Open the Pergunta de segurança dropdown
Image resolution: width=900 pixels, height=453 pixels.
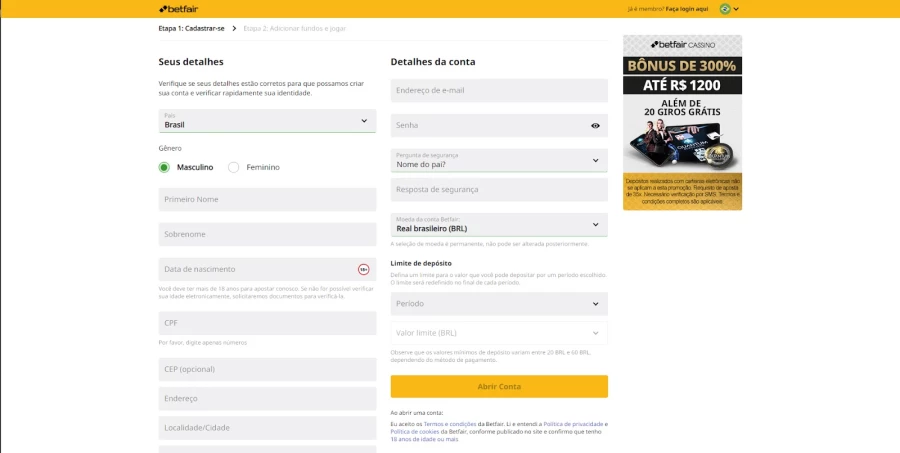tap(499, 160)
